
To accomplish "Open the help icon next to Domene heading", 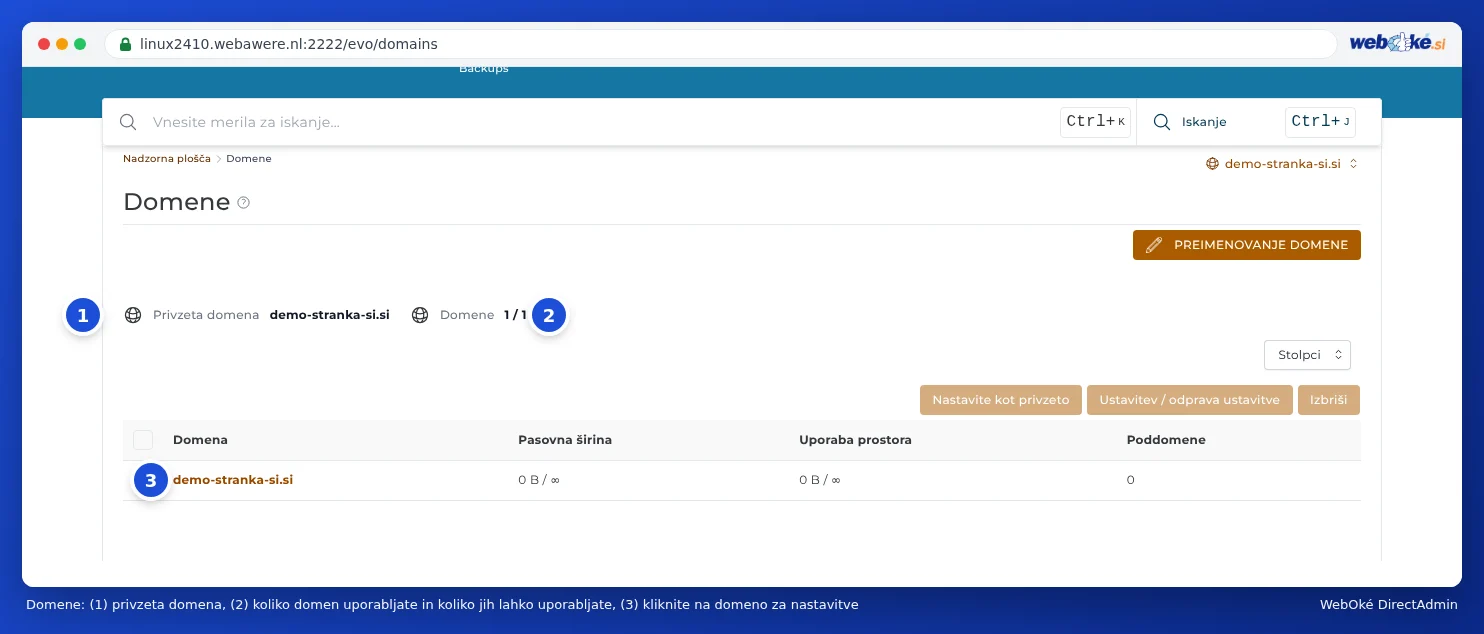I will [x=243, y=202].
